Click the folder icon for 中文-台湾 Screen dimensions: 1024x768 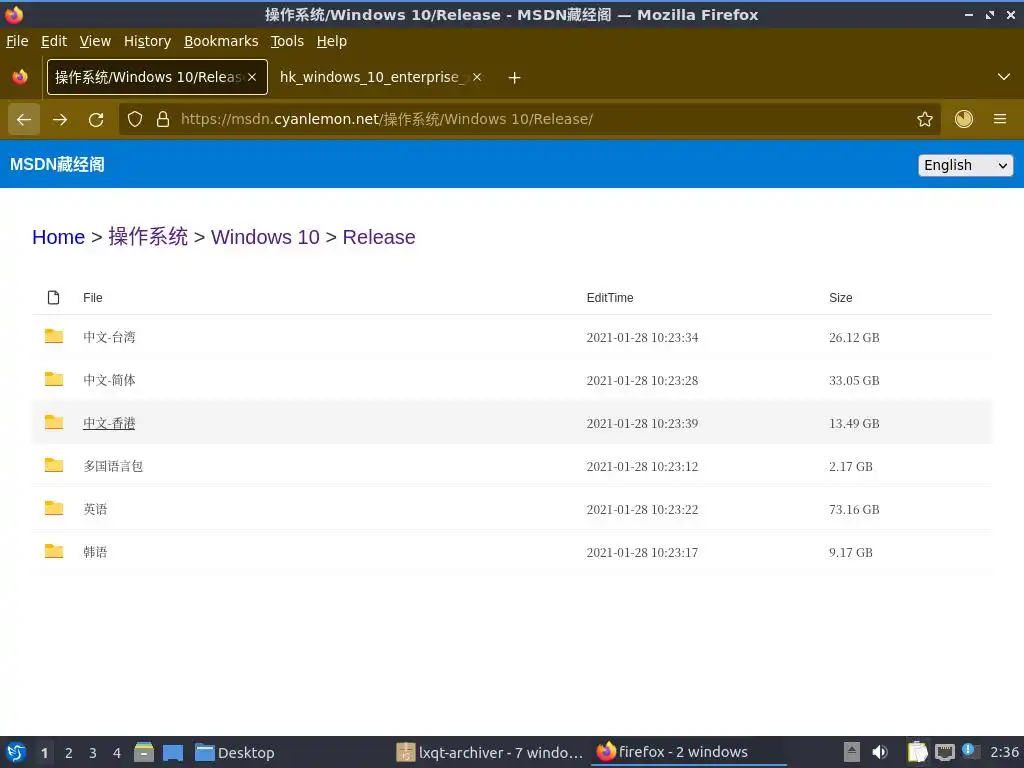pos(54,336)
